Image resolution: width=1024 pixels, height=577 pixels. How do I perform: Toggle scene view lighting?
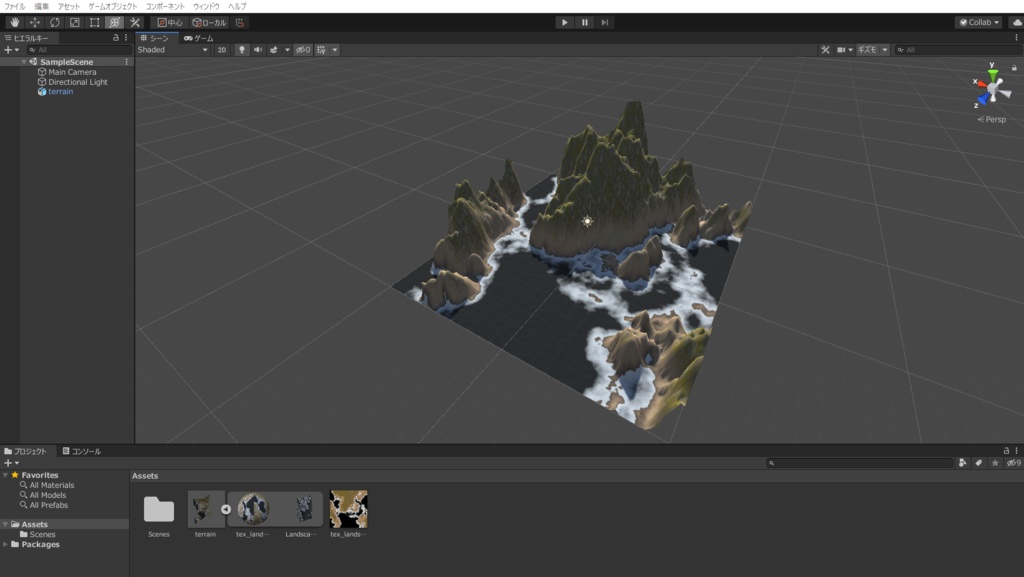point(242,48)
